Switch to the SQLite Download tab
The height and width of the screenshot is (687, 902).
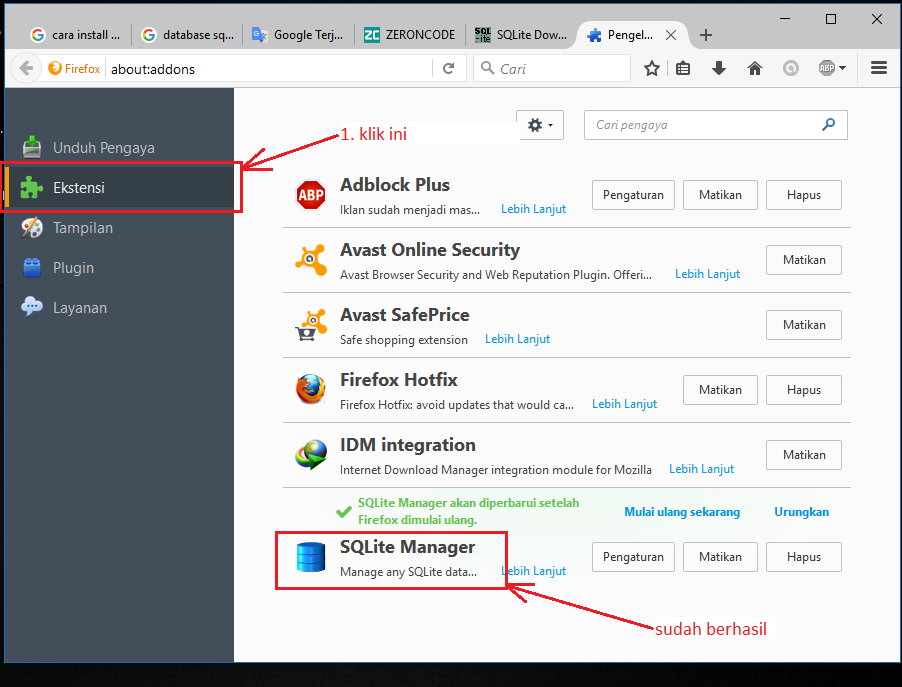click(x=521, y=33)
